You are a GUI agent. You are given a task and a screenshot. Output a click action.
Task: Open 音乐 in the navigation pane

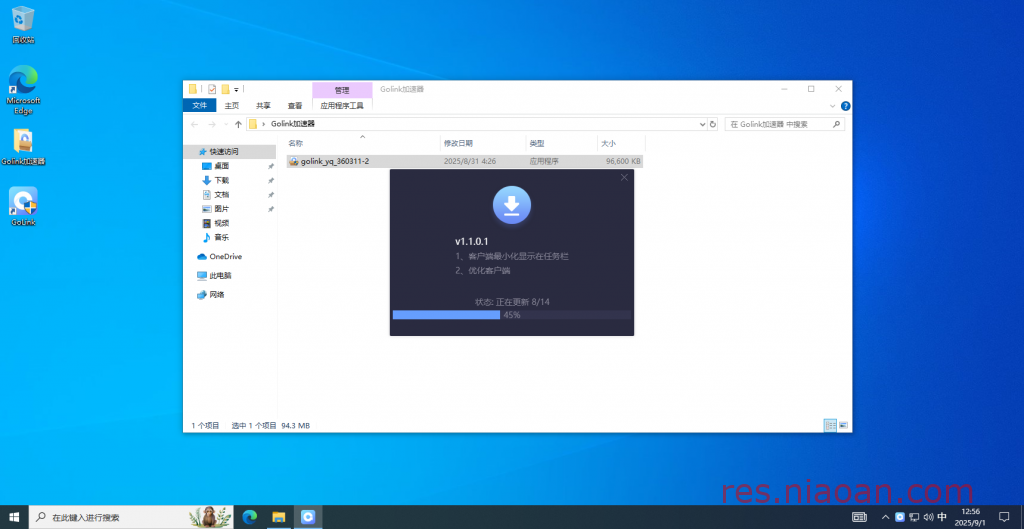(x=221, y=238)
